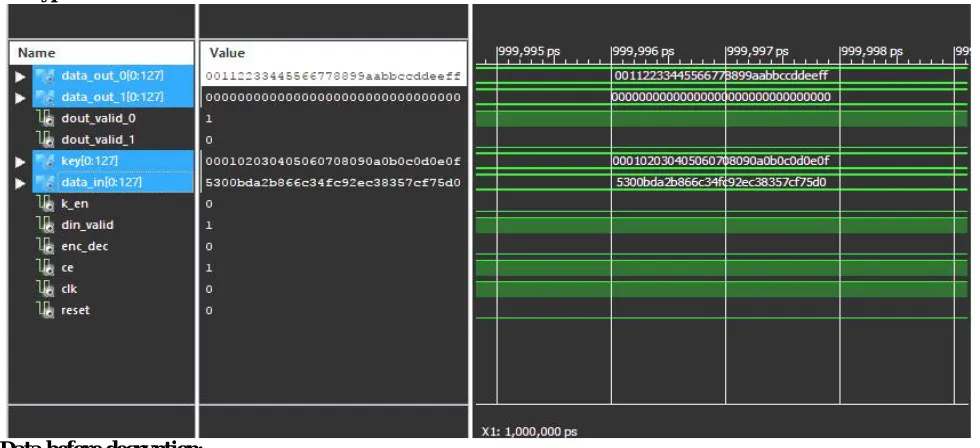Click the key bus signal icon
980x448 pixels.
coord(45,161)
